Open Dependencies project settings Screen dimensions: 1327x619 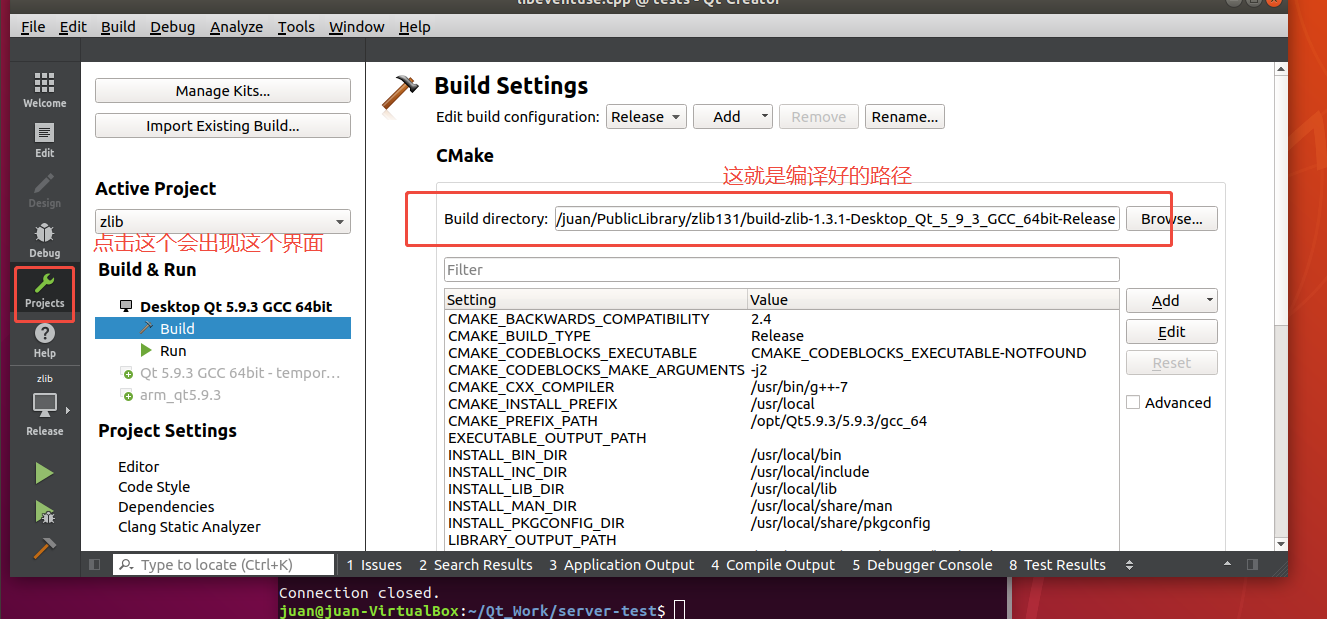(x=166, y=507)
